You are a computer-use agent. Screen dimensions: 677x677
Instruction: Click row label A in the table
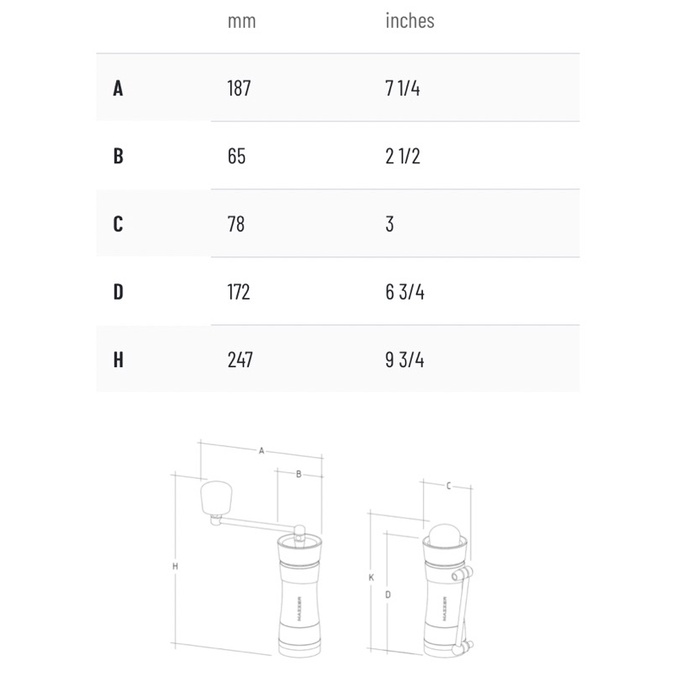[x=118, y=88]
